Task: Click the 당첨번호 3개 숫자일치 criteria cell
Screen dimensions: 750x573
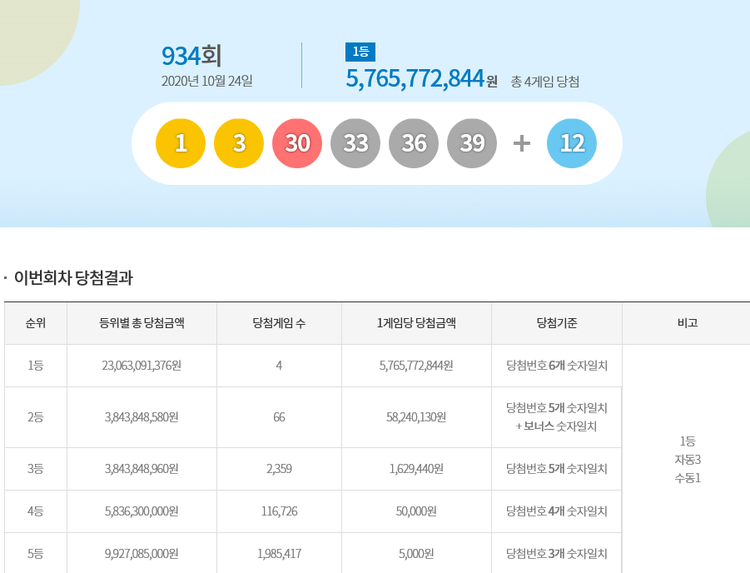Action: click(557, 553)
